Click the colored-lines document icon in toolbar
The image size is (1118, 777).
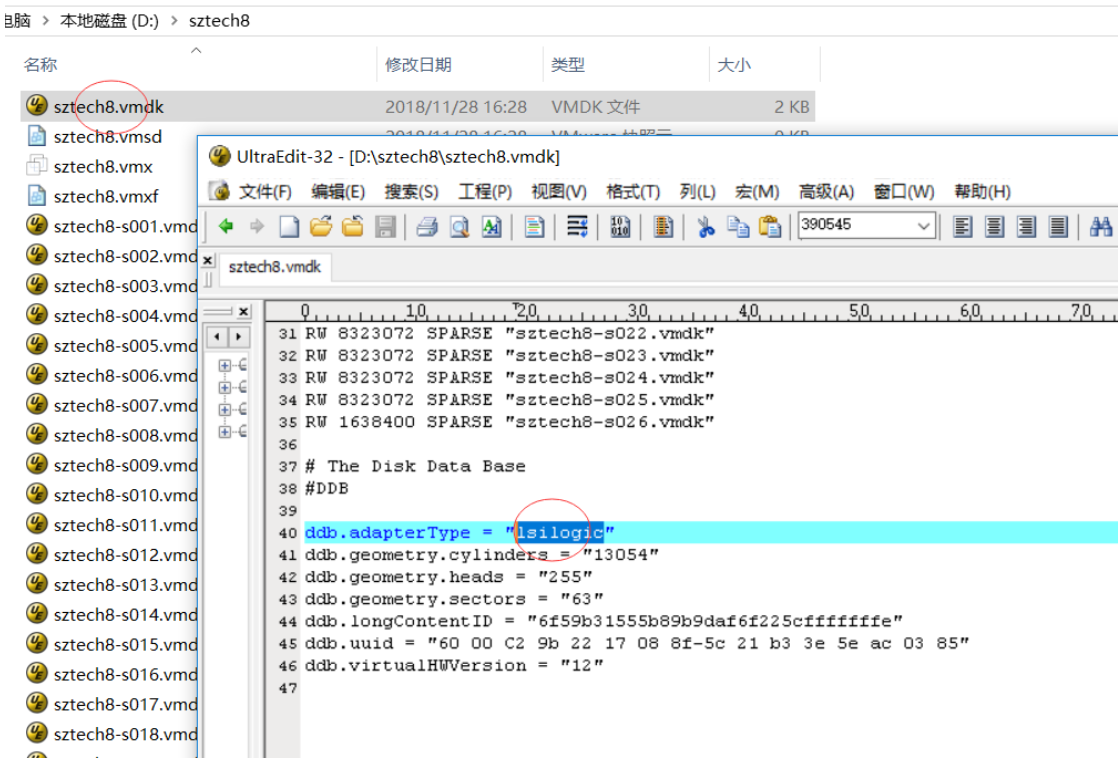(533, 227)
